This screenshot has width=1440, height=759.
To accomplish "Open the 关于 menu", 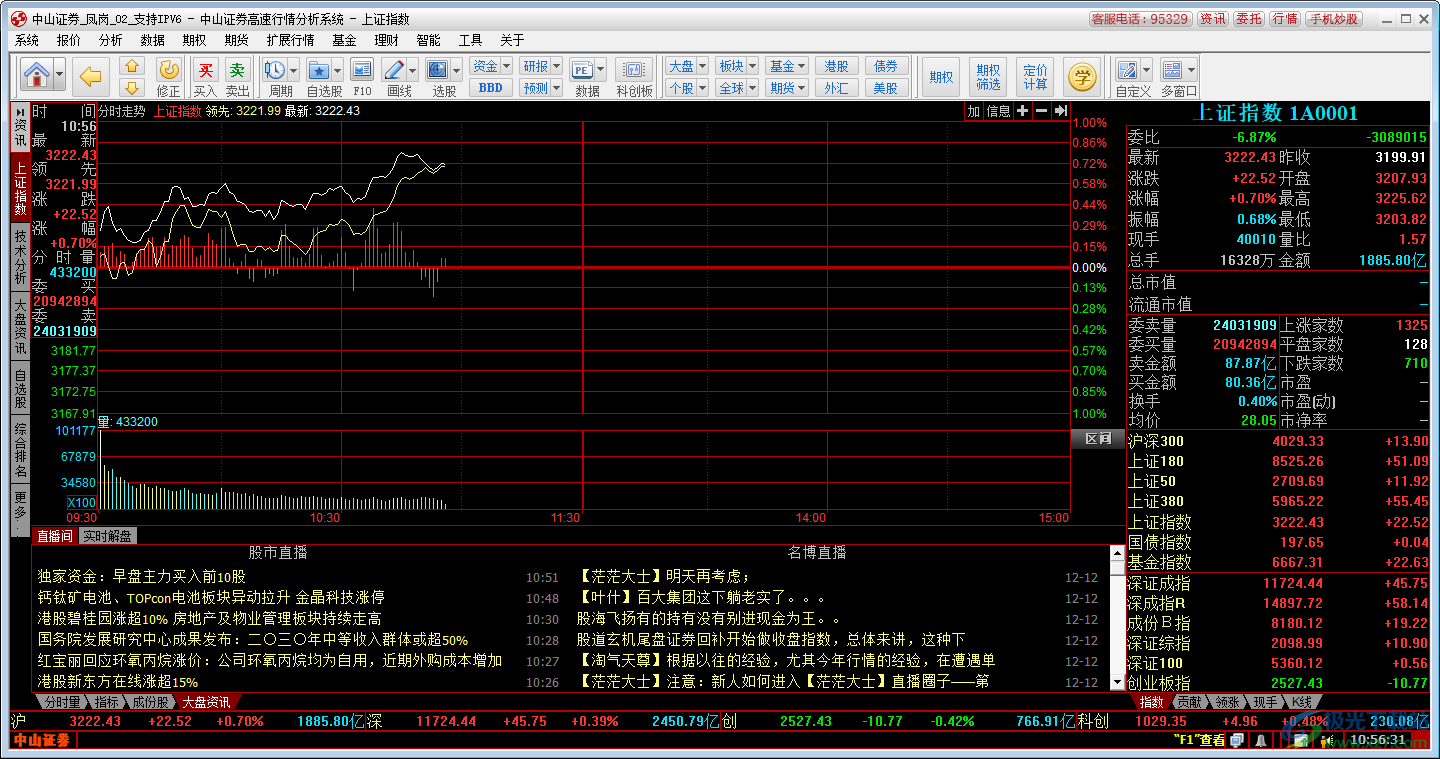I will tap(512, 40).
